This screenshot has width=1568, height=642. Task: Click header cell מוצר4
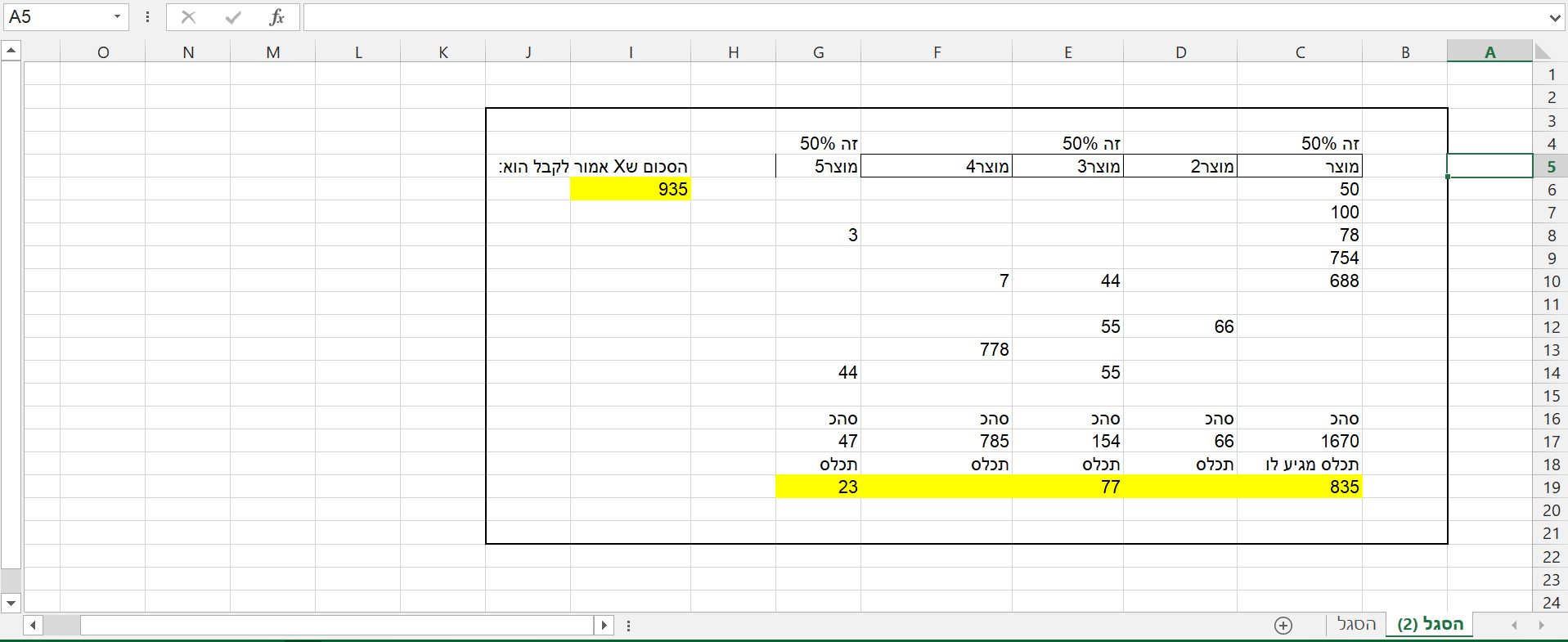(x=937, y=166)
